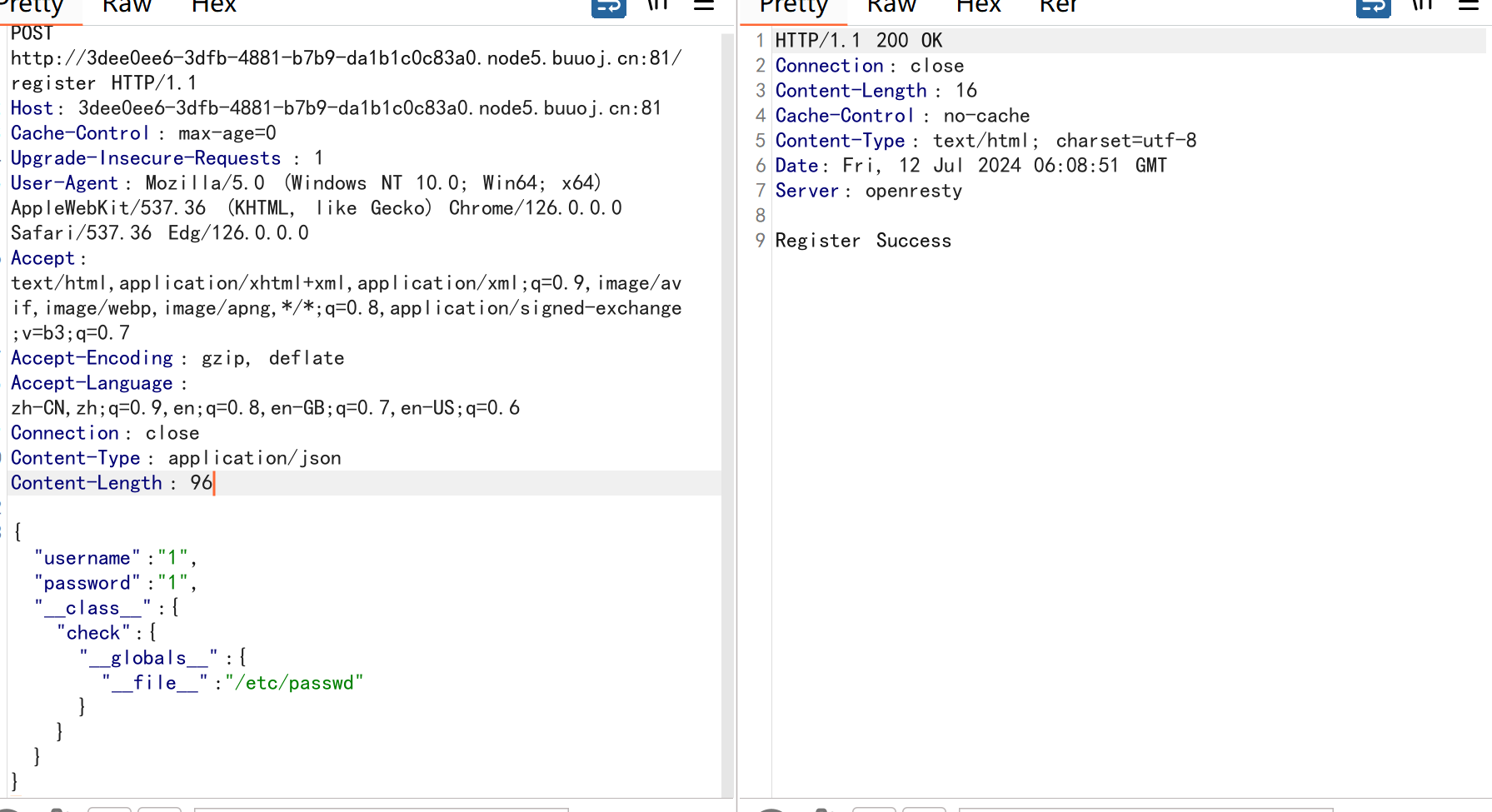Switch request view to Raw tab
The image size is (1492, 812).
click(x=127, y=7)
